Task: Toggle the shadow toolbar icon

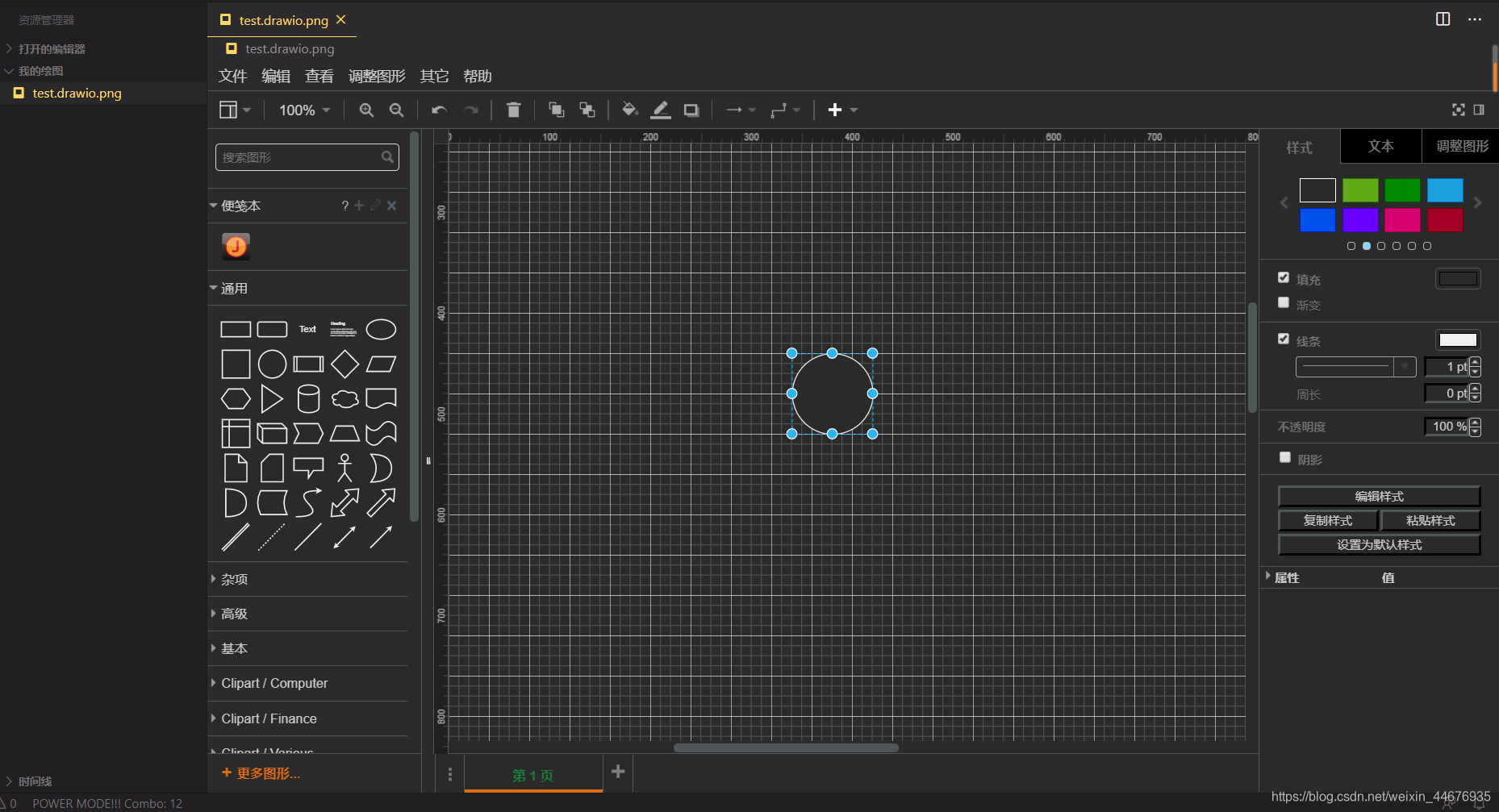Action: pyautogui.click(x=691, y=110)
